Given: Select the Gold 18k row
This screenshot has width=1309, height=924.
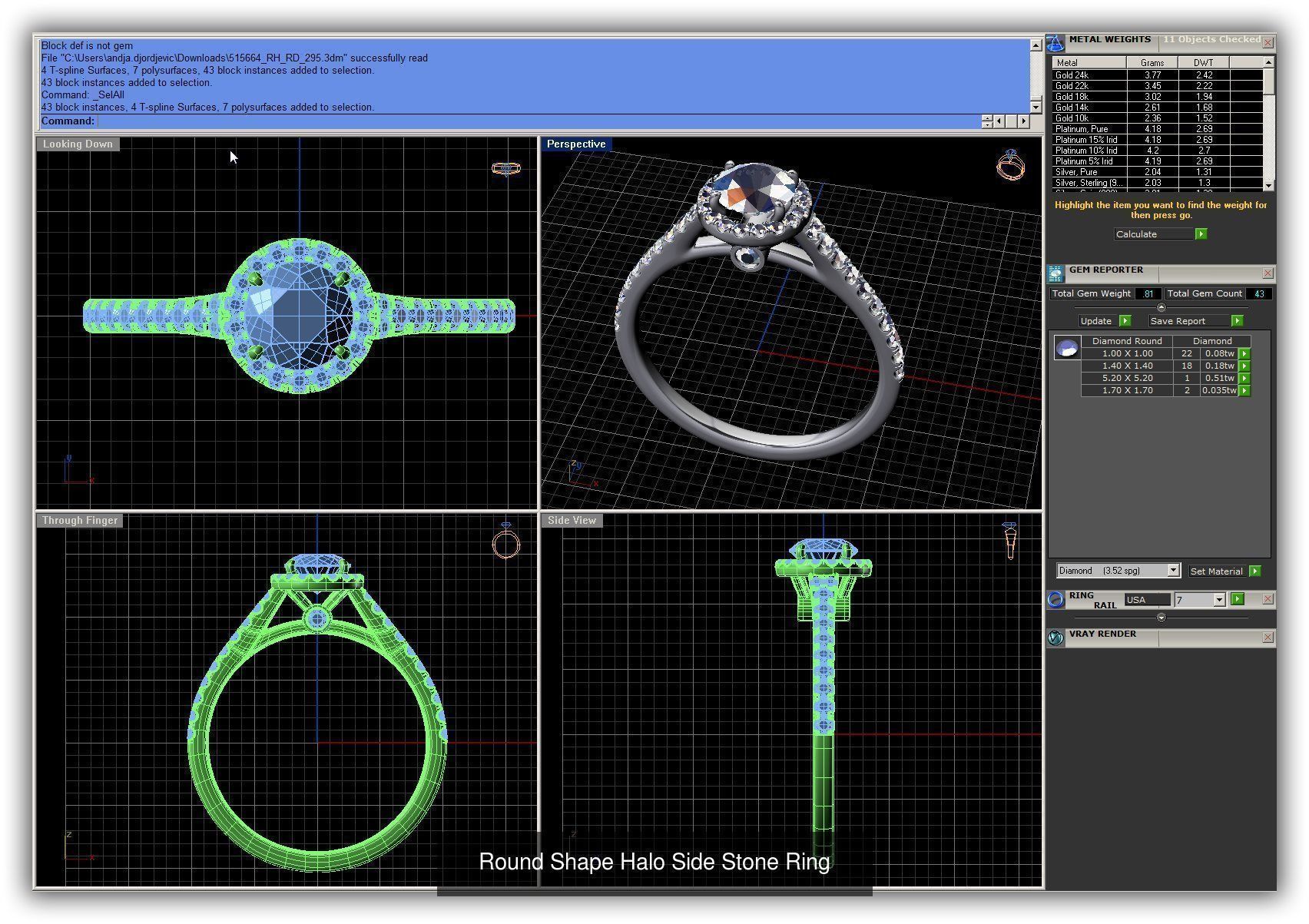Looking at the screenshot, I should (x=1158, y=97).
